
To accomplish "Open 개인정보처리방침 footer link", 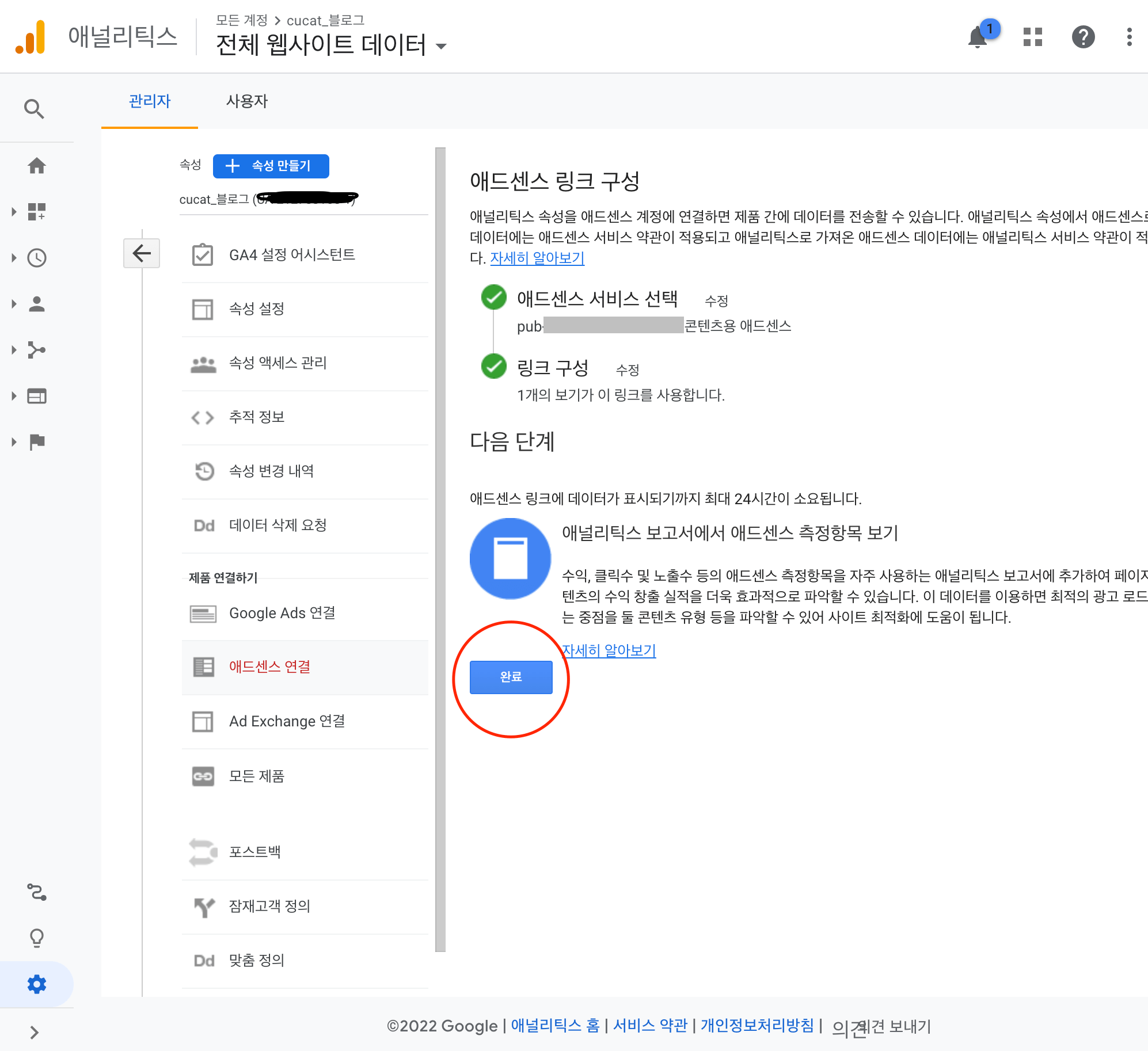I will point(757,1025).
